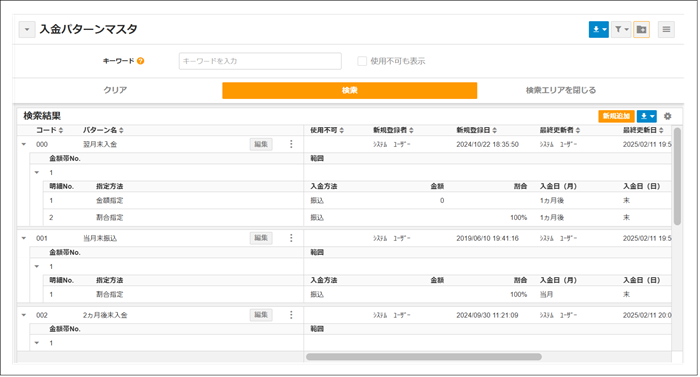The width and height of the screenshot is (700, 377).
Task: Click 当月末振込 pattern name
Action: 100,238
